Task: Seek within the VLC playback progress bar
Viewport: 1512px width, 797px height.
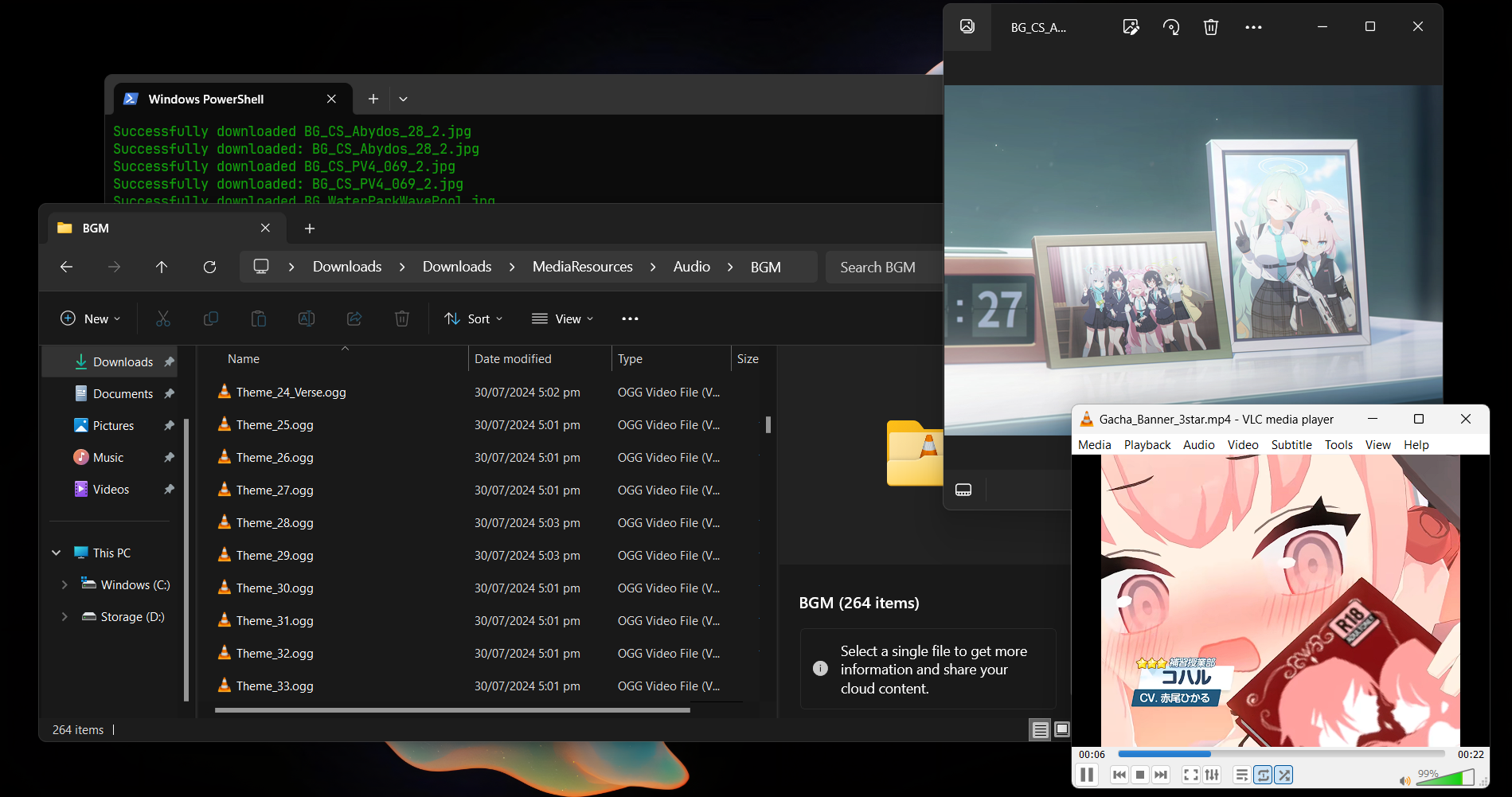Action: (x=1281, y=754)
